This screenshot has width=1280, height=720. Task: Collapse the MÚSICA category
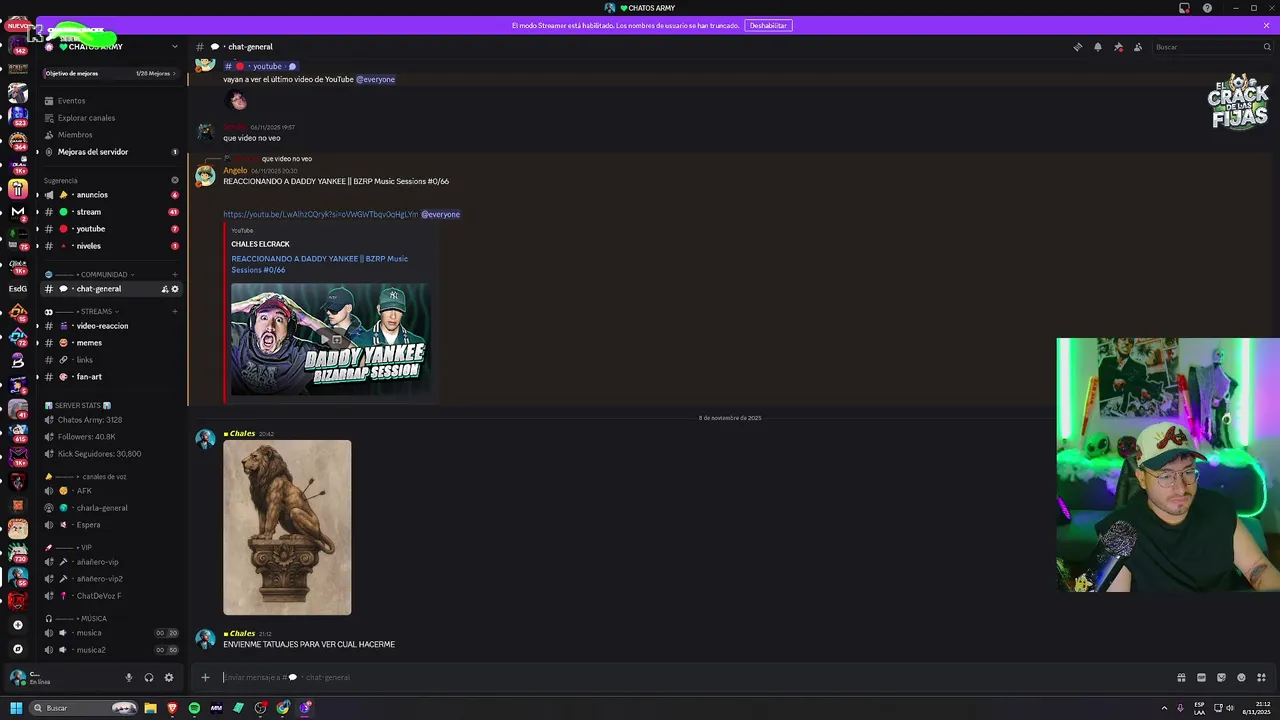(x=76, y=619)
